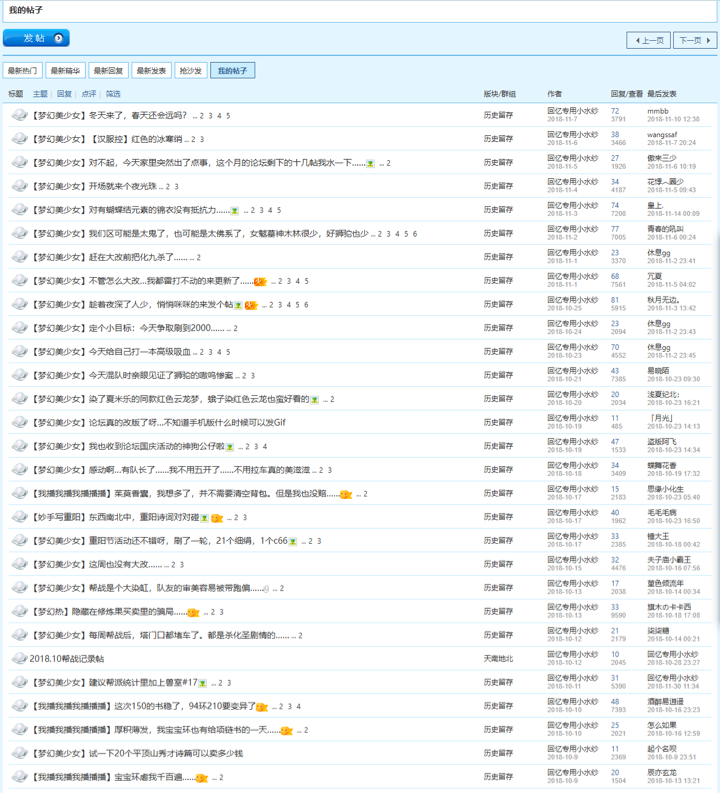Open the 最新精华 tab
This screenshot has height=793, width=720.
[65, 71]
